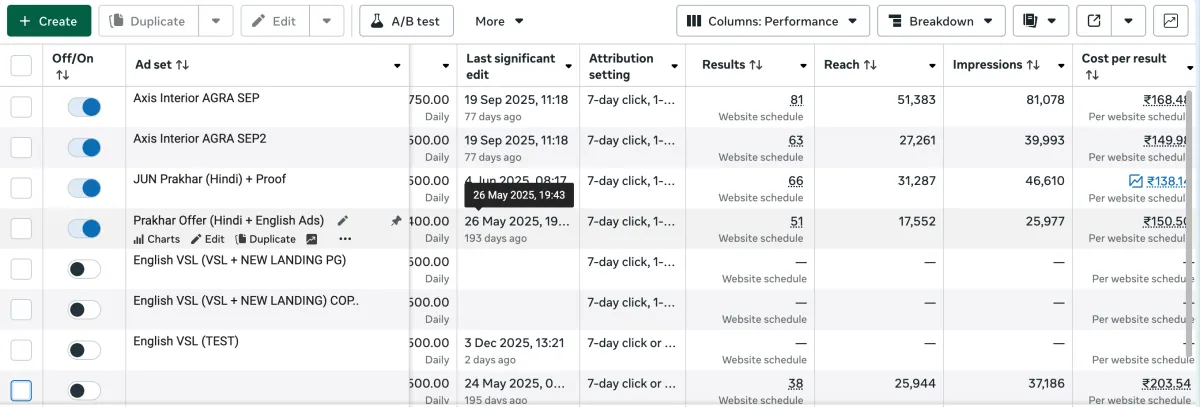Screen dimensions: 1200x407
Task: Open the three-dots menu on Prakhar Offer row
Action: pos(345,239)
